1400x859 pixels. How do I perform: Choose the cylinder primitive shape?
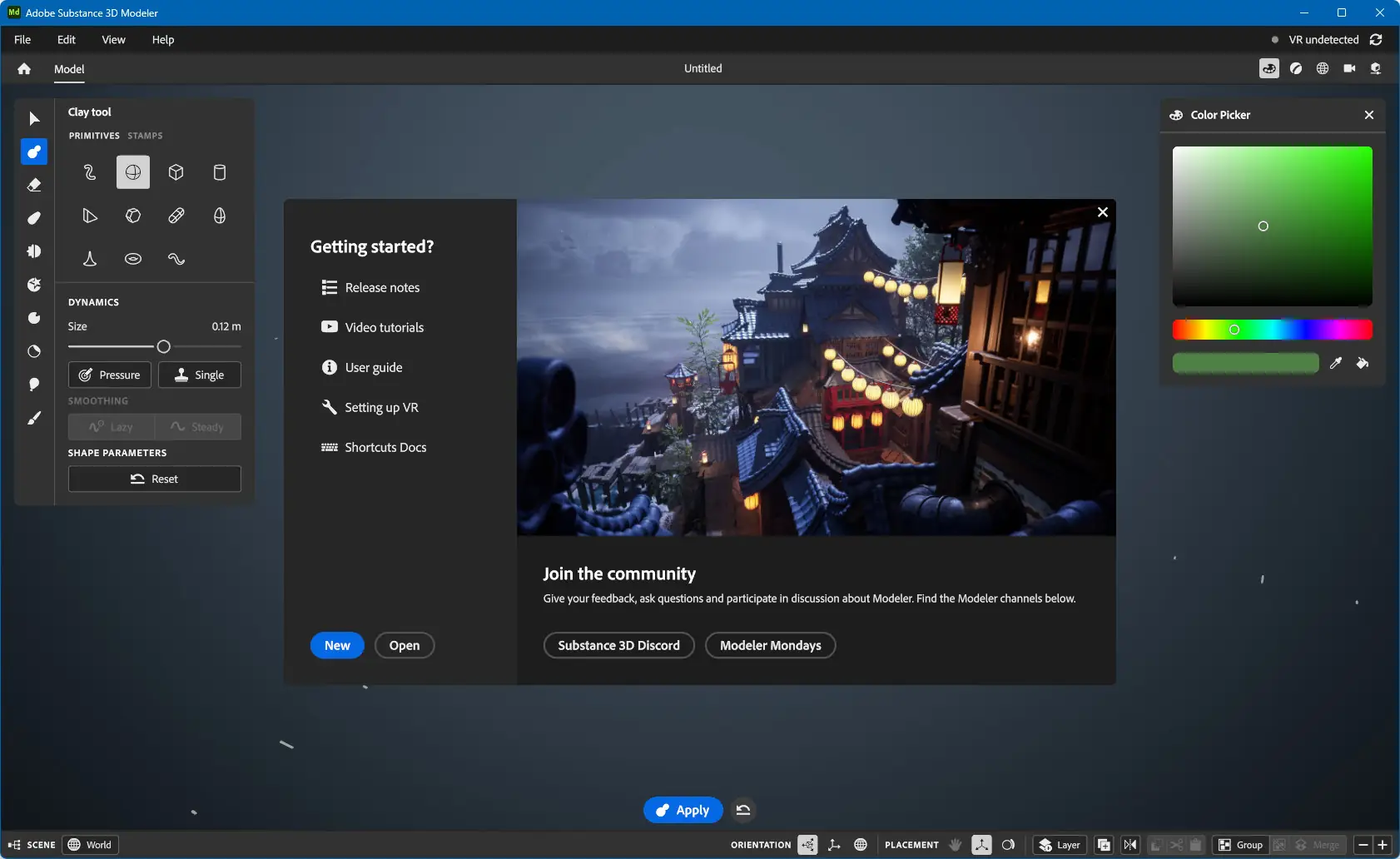point(219,172)
